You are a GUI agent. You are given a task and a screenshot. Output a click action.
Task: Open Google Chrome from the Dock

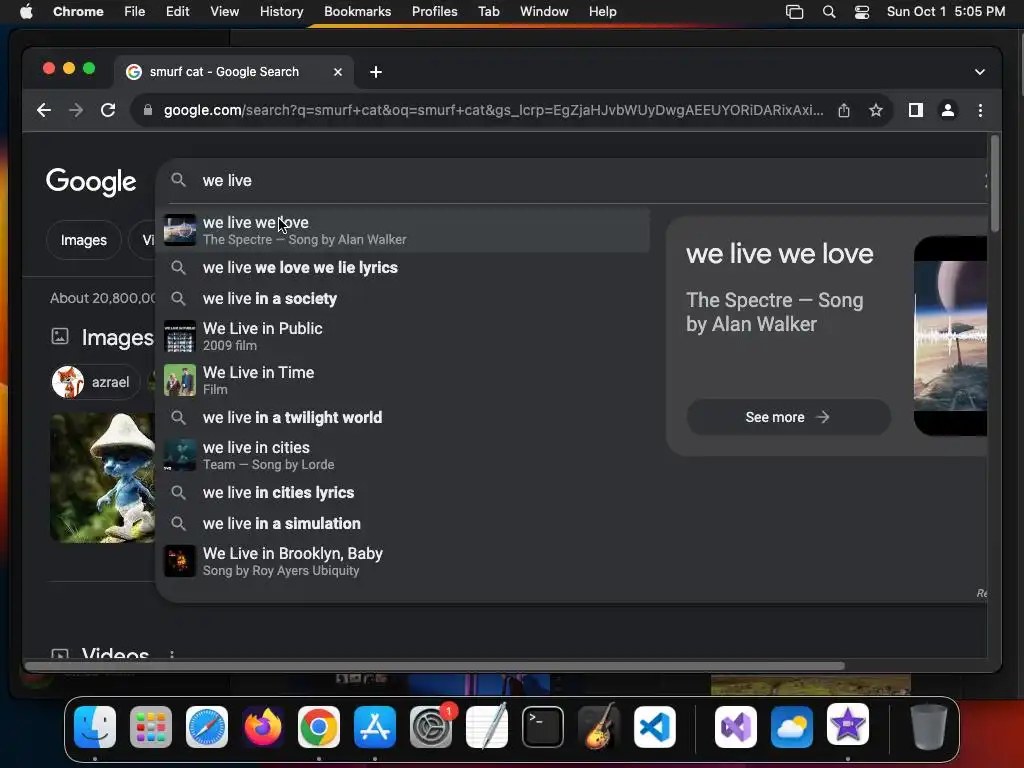pos(319,726)
